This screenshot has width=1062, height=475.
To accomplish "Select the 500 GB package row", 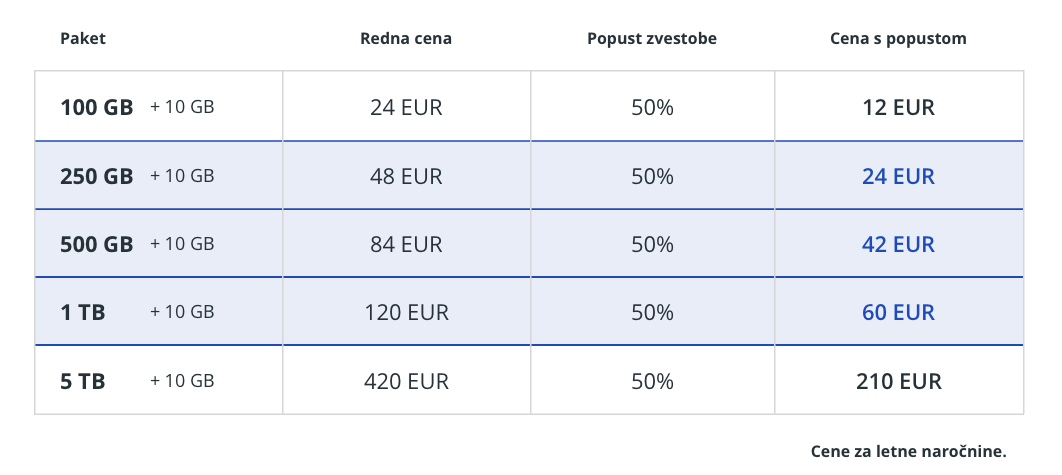I will [x=529, y=243].
